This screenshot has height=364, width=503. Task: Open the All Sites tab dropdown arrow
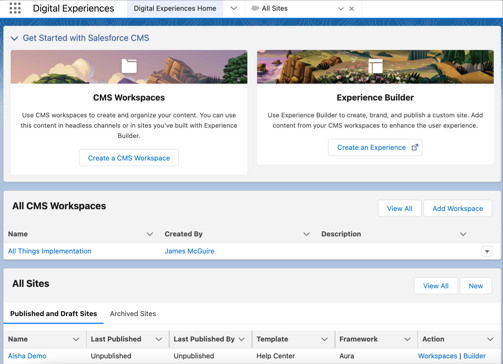tap(341, 9)
